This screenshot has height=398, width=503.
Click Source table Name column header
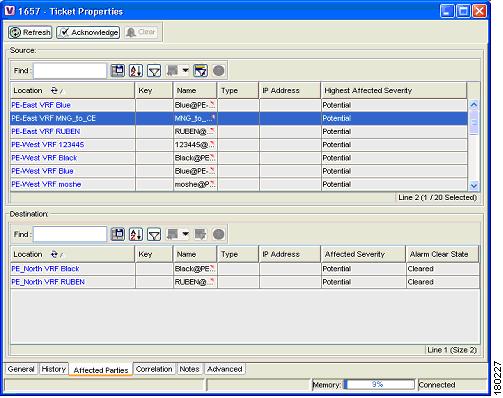pyautogui.click(x=195, y=90)
